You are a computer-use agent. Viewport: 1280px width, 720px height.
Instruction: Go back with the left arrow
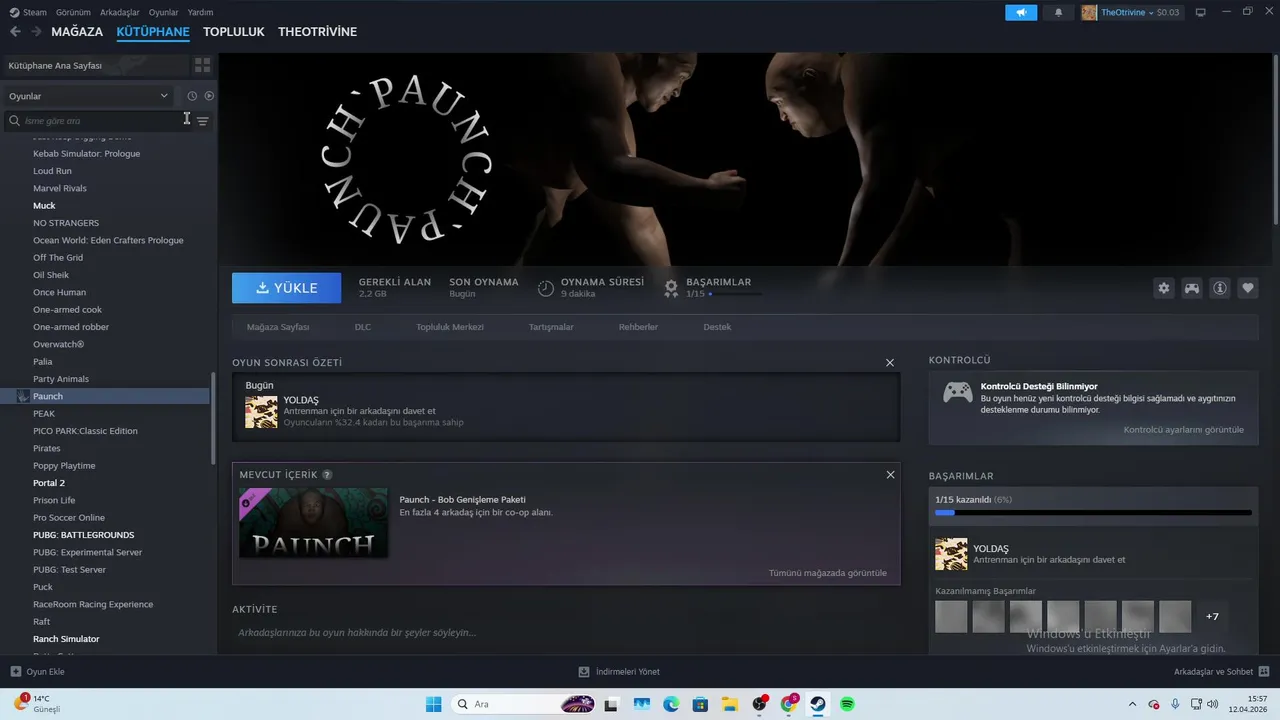point(15,32)
